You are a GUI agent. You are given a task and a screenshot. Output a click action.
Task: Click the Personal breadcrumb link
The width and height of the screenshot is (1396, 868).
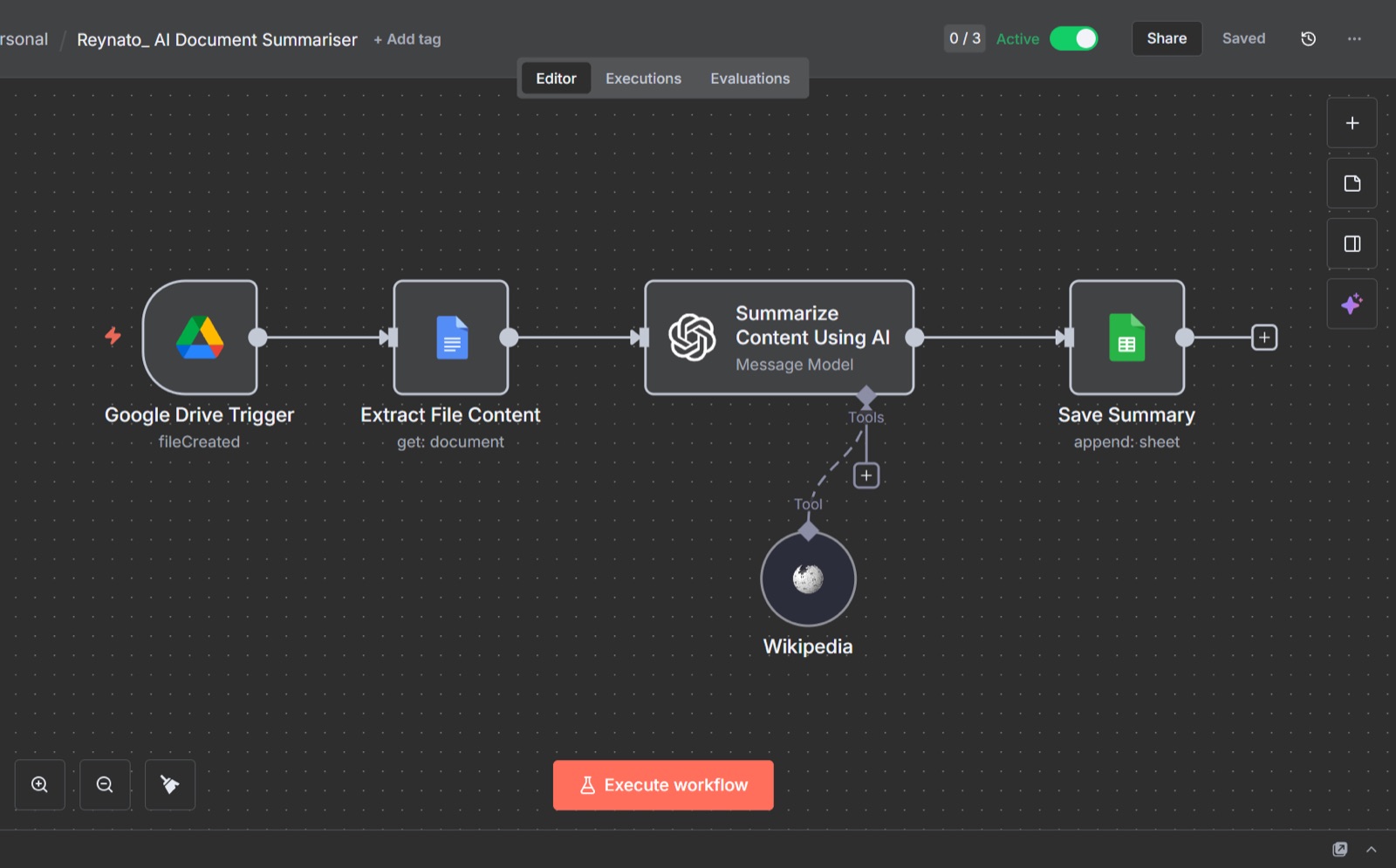(24, 39)
